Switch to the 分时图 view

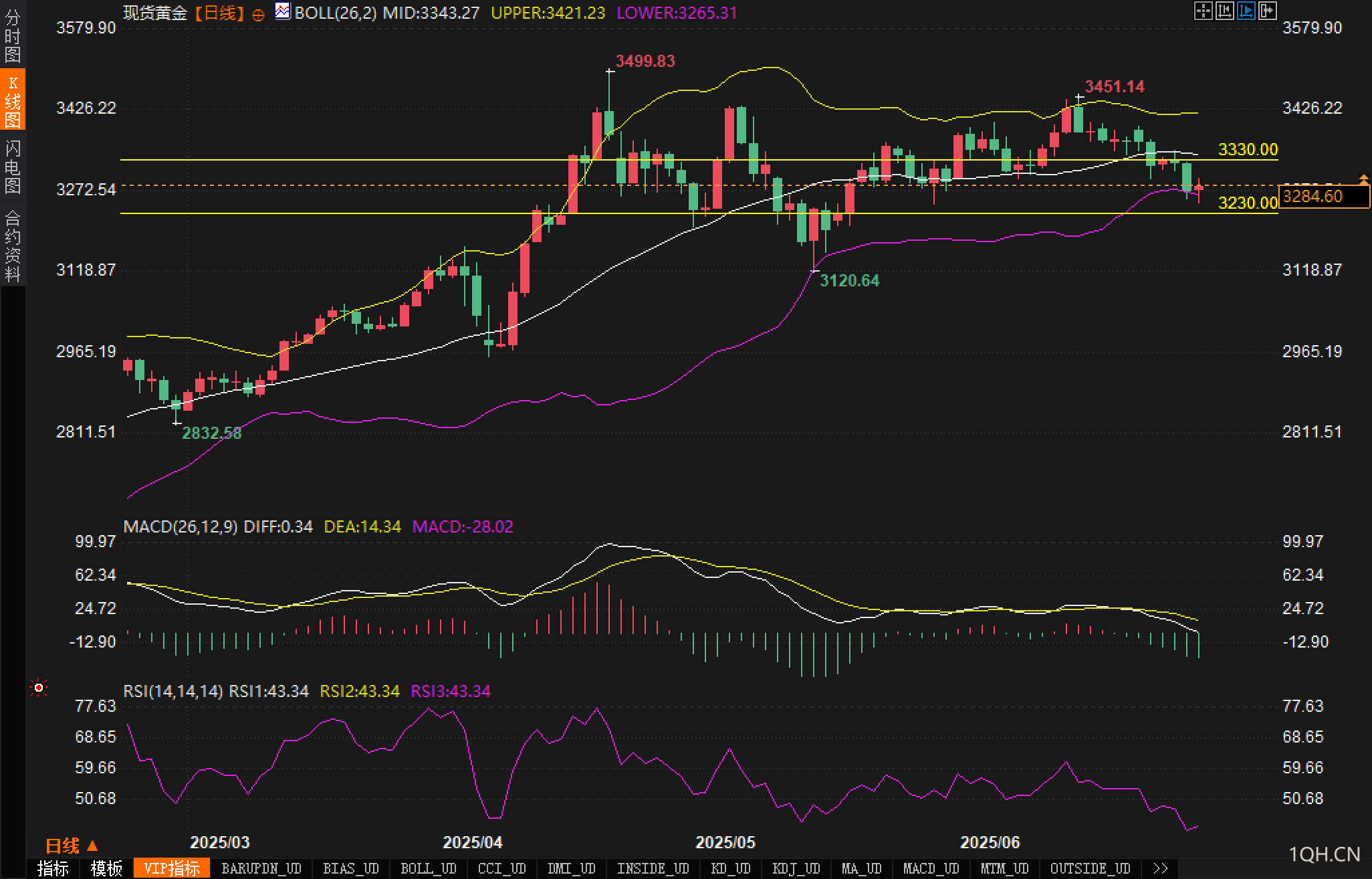pos(12,36)
